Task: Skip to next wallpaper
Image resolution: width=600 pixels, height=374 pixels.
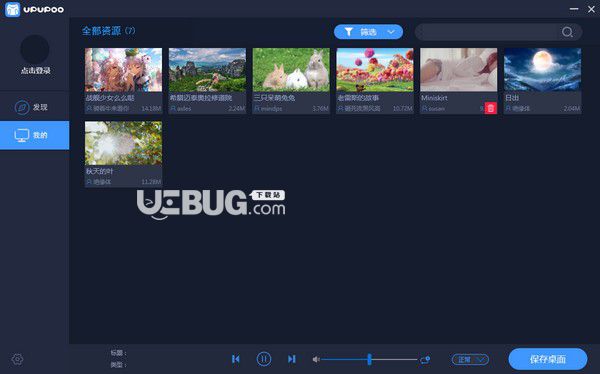Action: tap(292, 359)
